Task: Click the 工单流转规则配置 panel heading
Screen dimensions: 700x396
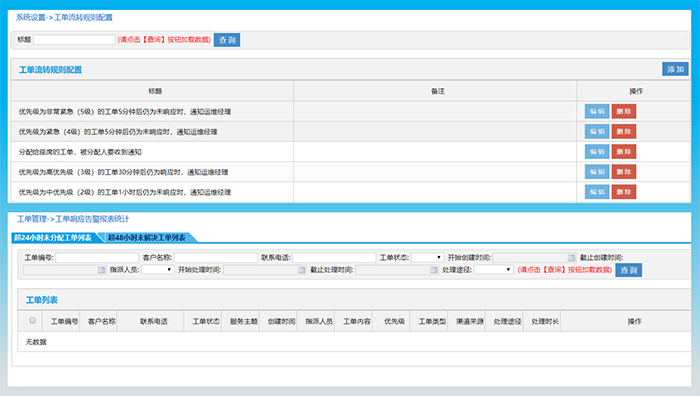Action: (50, 70)
